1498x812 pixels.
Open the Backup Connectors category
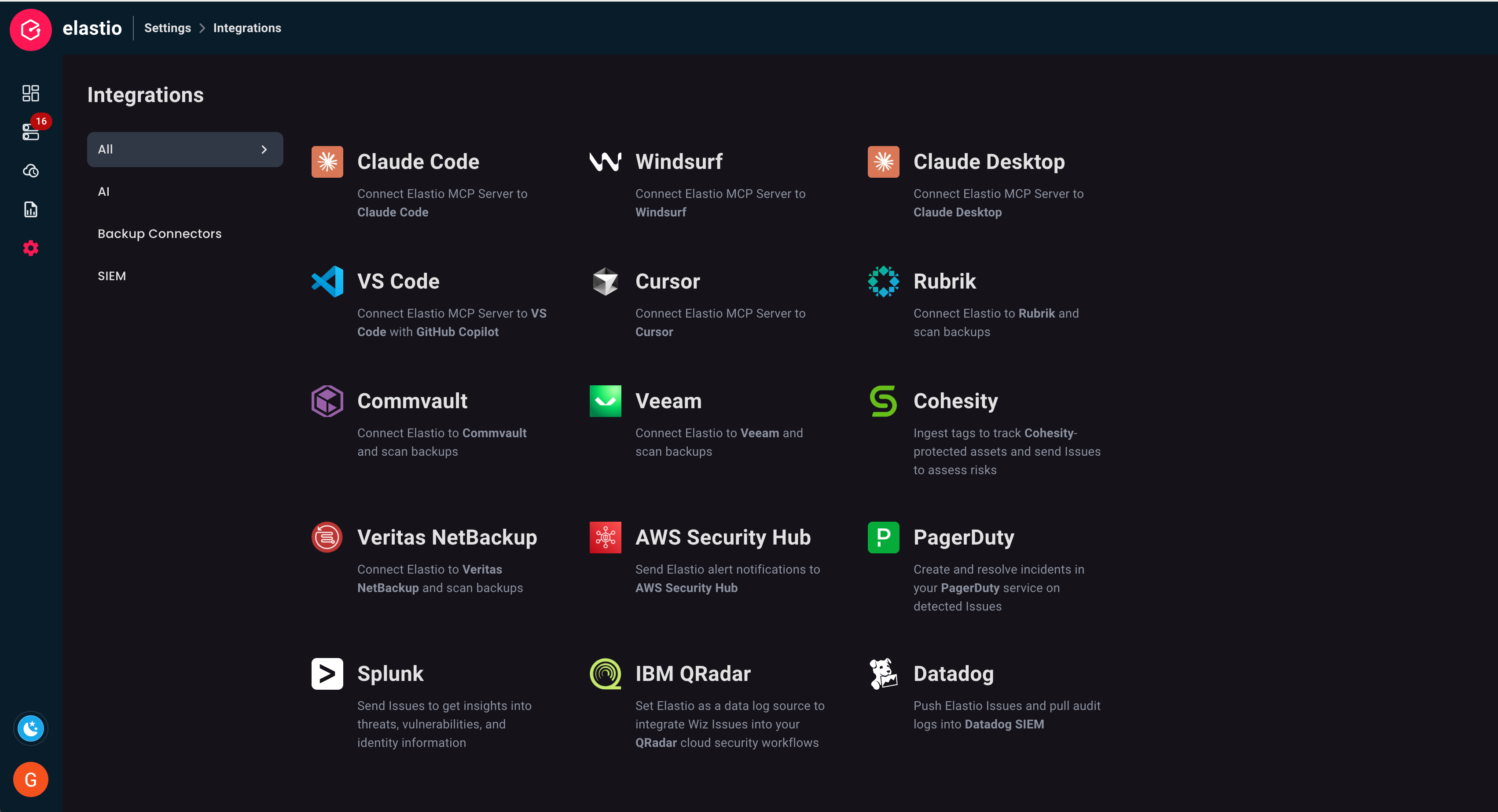click(x=159, y=233)
